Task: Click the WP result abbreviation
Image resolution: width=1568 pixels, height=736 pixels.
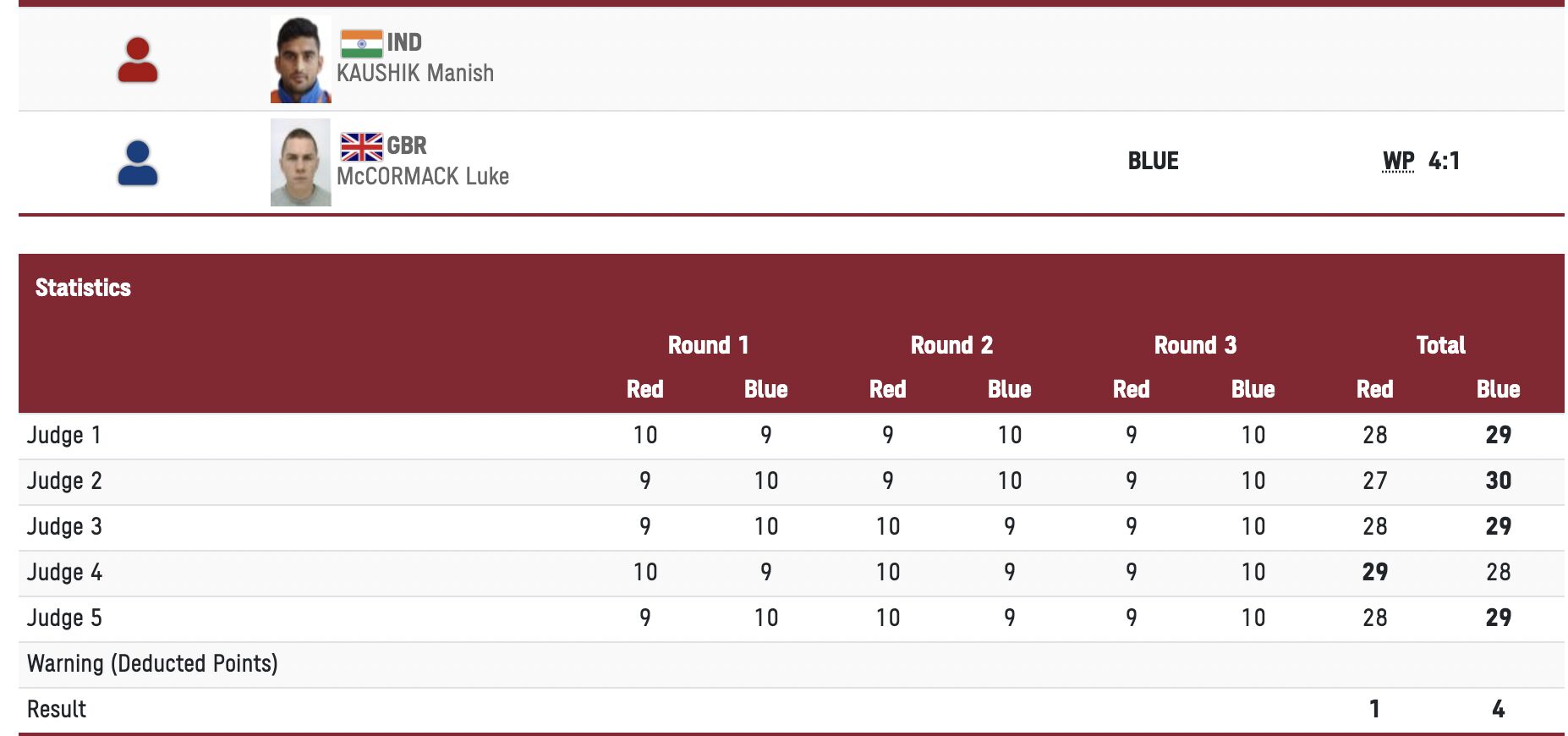Action: [x=1398, y=161]
